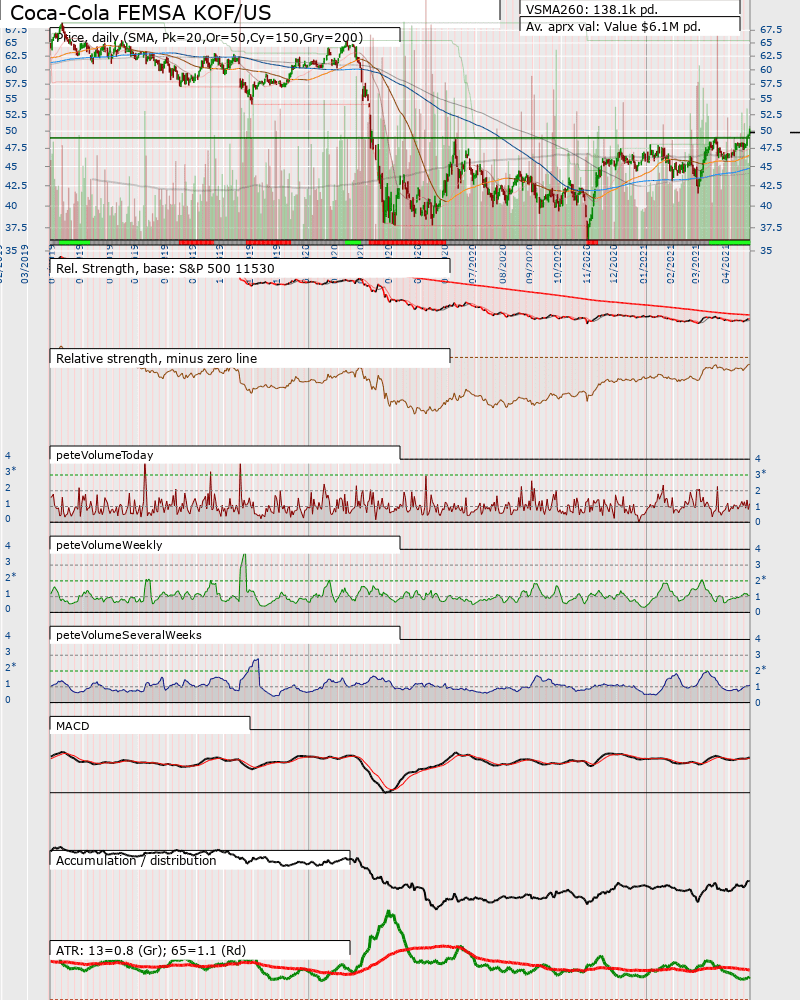Viewport: 800px width, 1000px height.
Task: Click the 2* label right of peteVolumeWeekly
Action: point(760,580)
